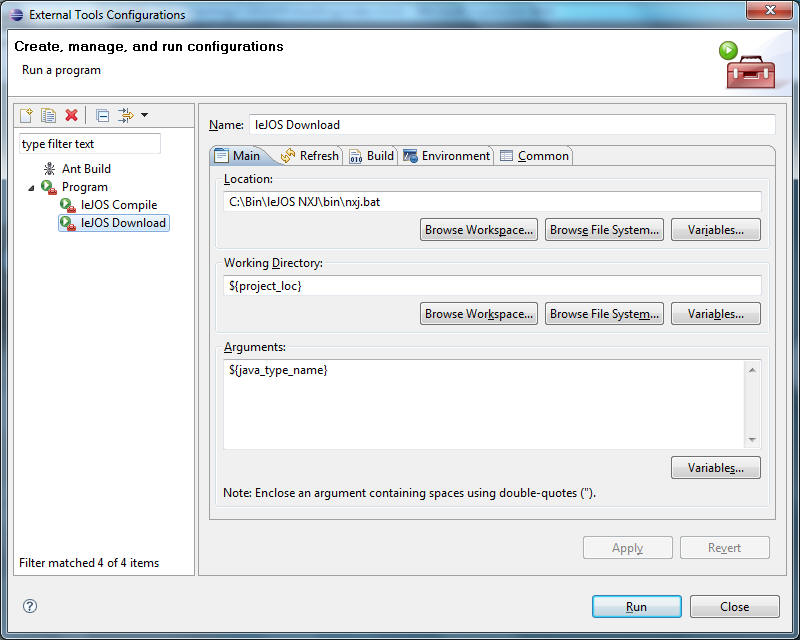Click the Duplicate launch configuration icon
800x640 pixels.
click(x=48, y=115)
